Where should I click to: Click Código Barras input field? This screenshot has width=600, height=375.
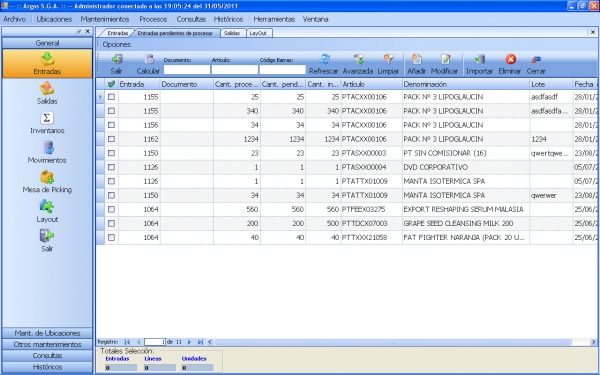click(282, 70)
